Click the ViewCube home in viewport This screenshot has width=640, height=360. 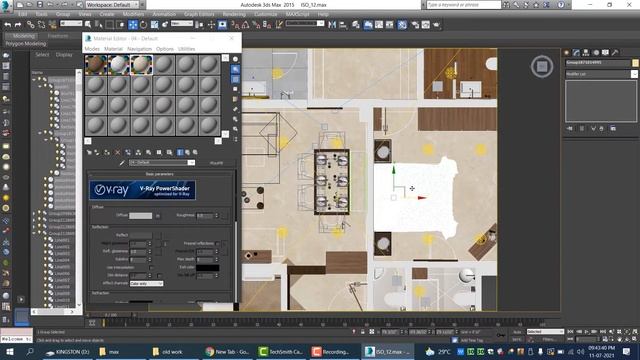[x=542, y=67]
